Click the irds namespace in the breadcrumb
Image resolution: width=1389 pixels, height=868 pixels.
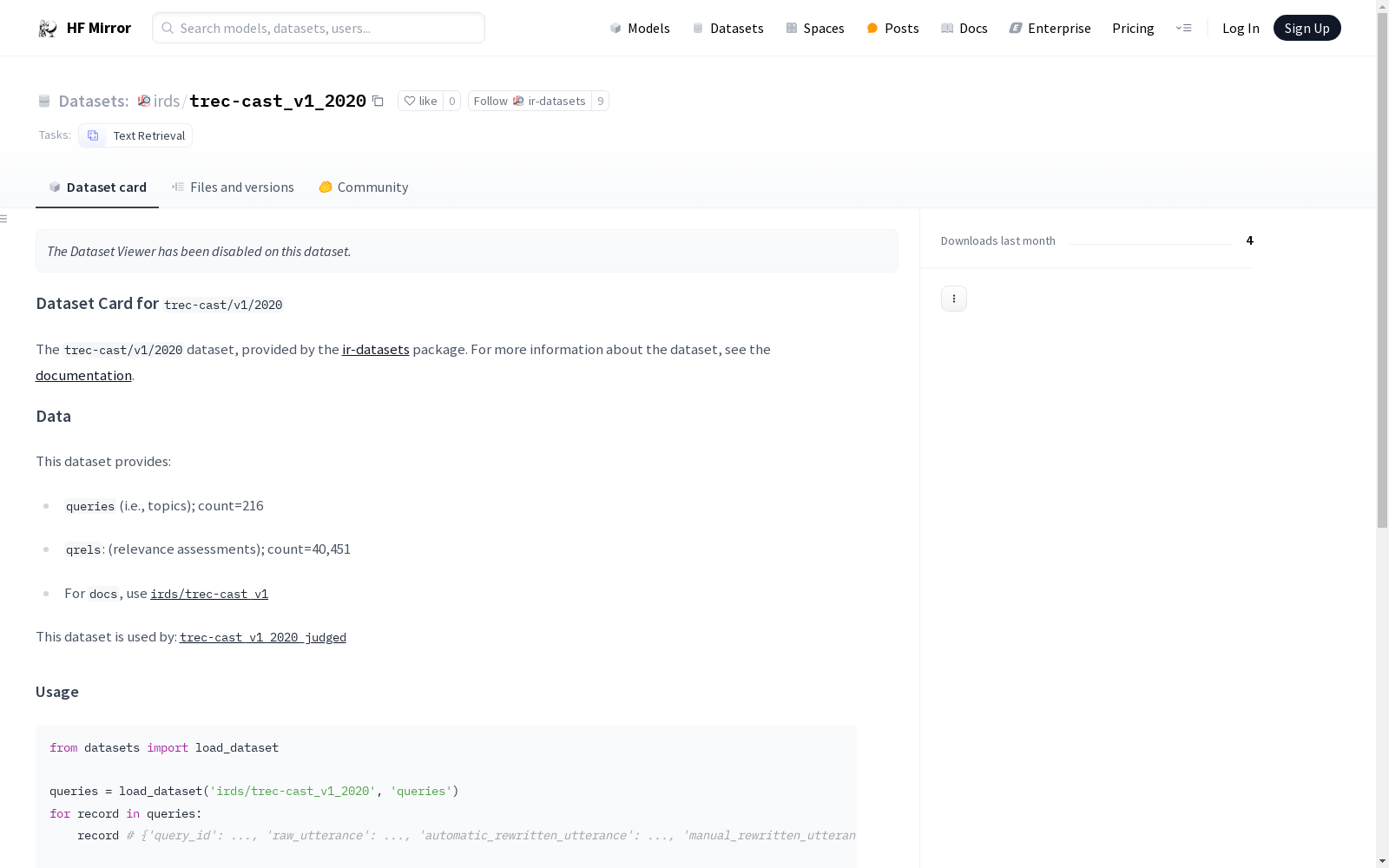click(x=167, y=101)
